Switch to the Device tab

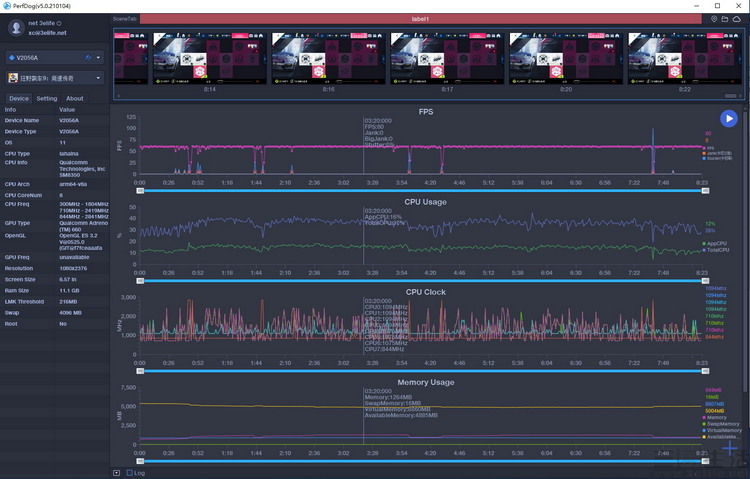coord(19,98)
